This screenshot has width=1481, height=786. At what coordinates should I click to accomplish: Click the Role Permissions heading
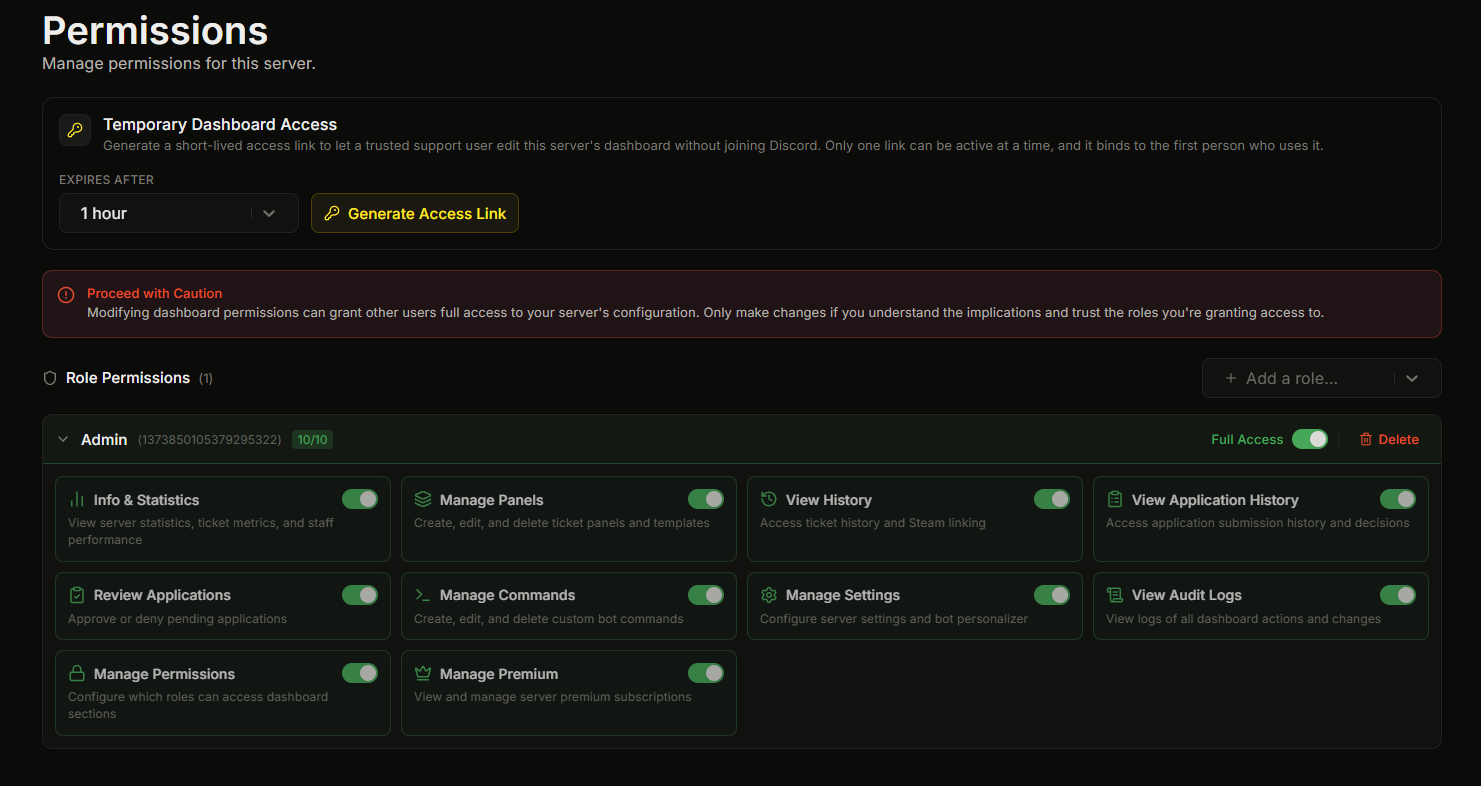128,378
